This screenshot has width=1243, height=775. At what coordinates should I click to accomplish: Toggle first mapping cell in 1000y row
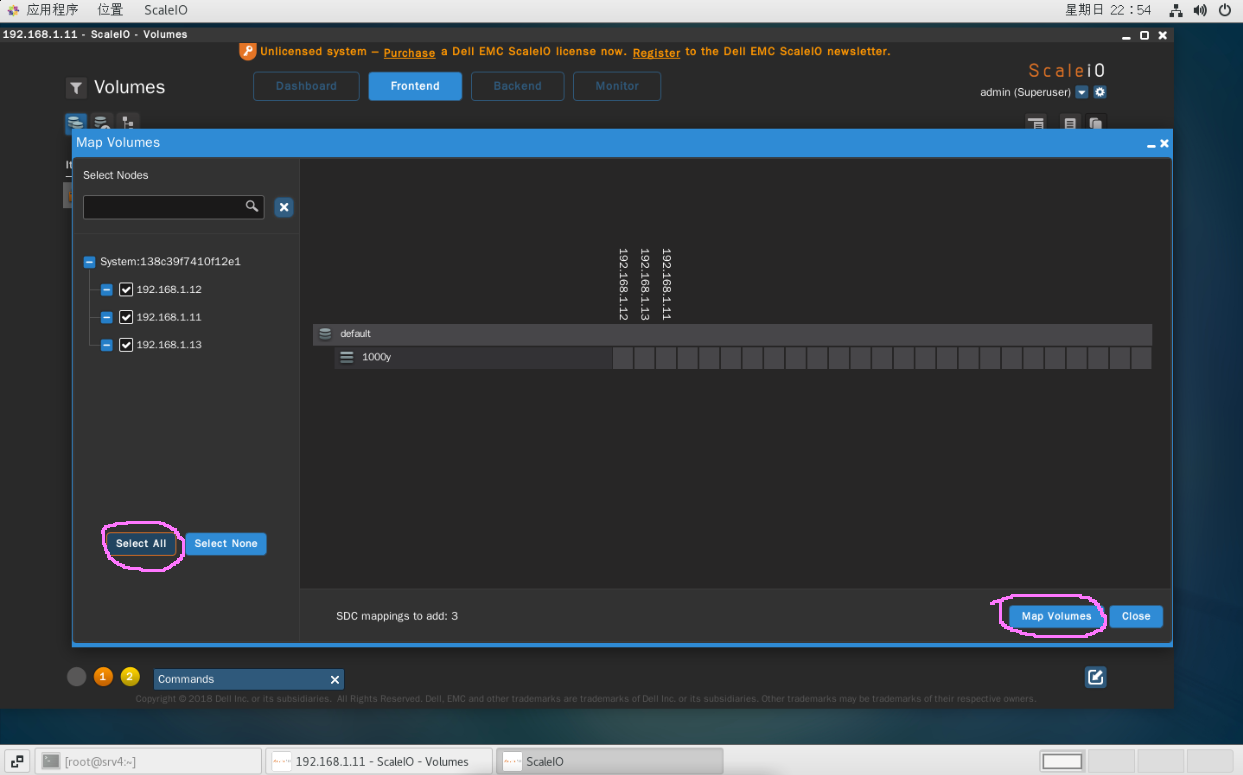click(622, 358)
